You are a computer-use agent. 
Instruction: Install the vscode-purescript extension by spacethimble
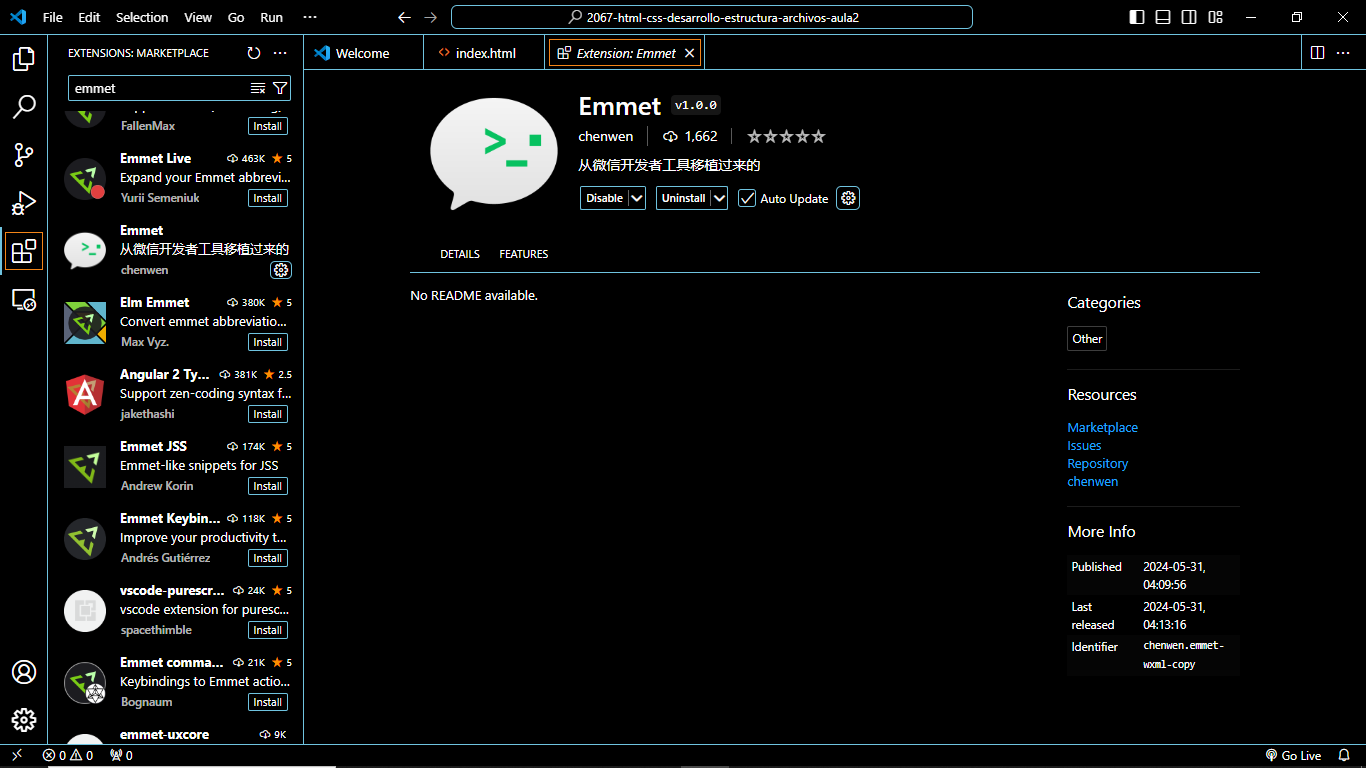click(268, 630)
